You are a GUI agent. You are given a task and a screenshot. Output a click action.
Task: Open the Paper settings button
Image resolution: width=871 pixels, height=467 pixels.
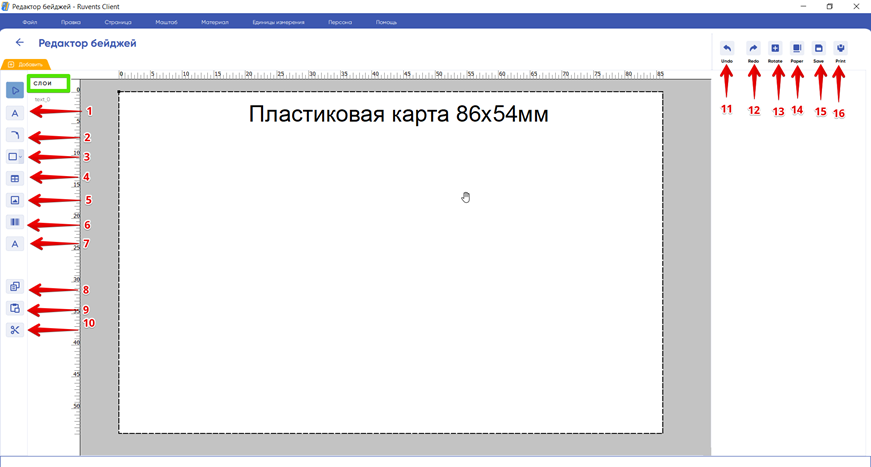point(797,50)
